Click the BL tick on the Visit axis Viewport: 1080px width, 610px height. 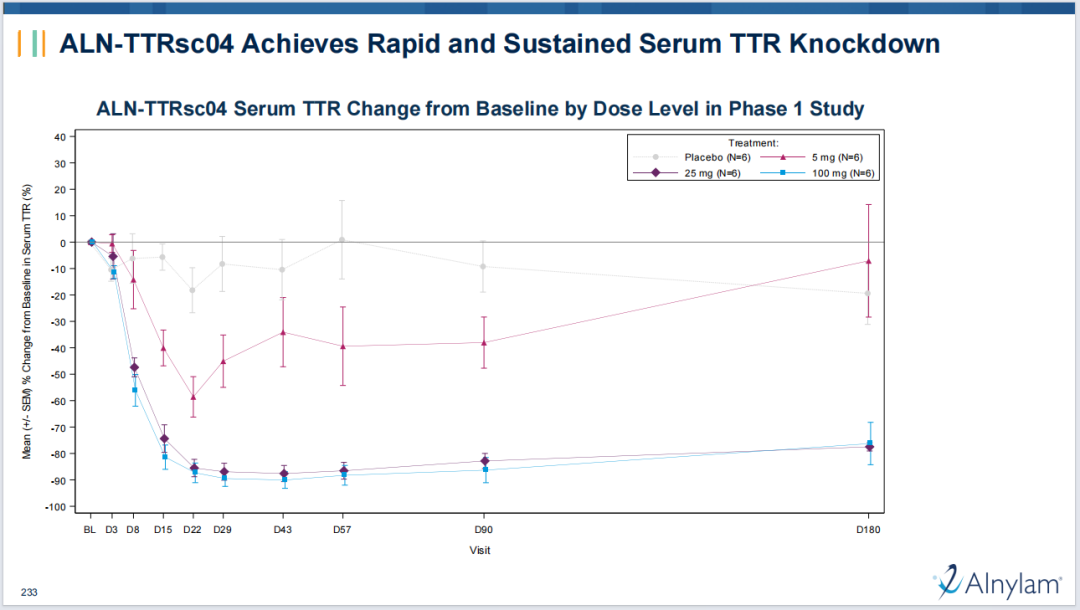[x=90, y=528]
